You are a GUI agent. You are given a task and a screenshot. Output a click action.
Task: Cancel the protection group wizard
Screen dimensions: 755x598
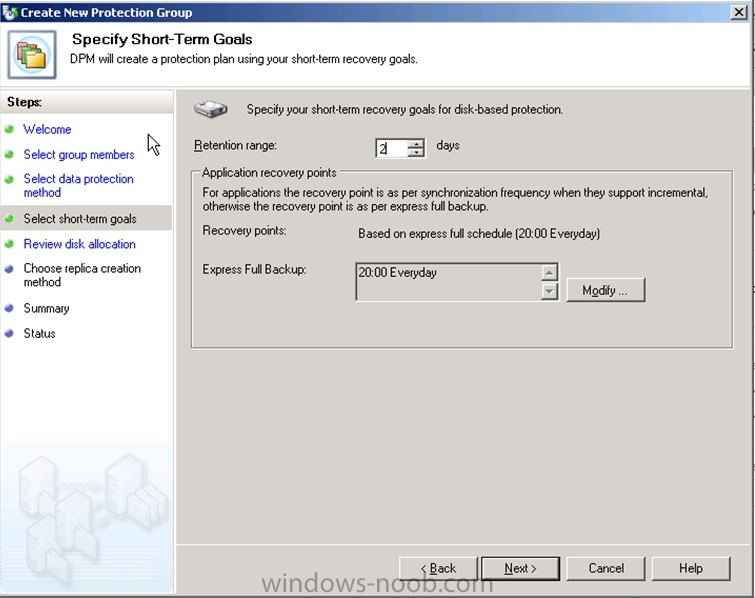coord(606,569)
